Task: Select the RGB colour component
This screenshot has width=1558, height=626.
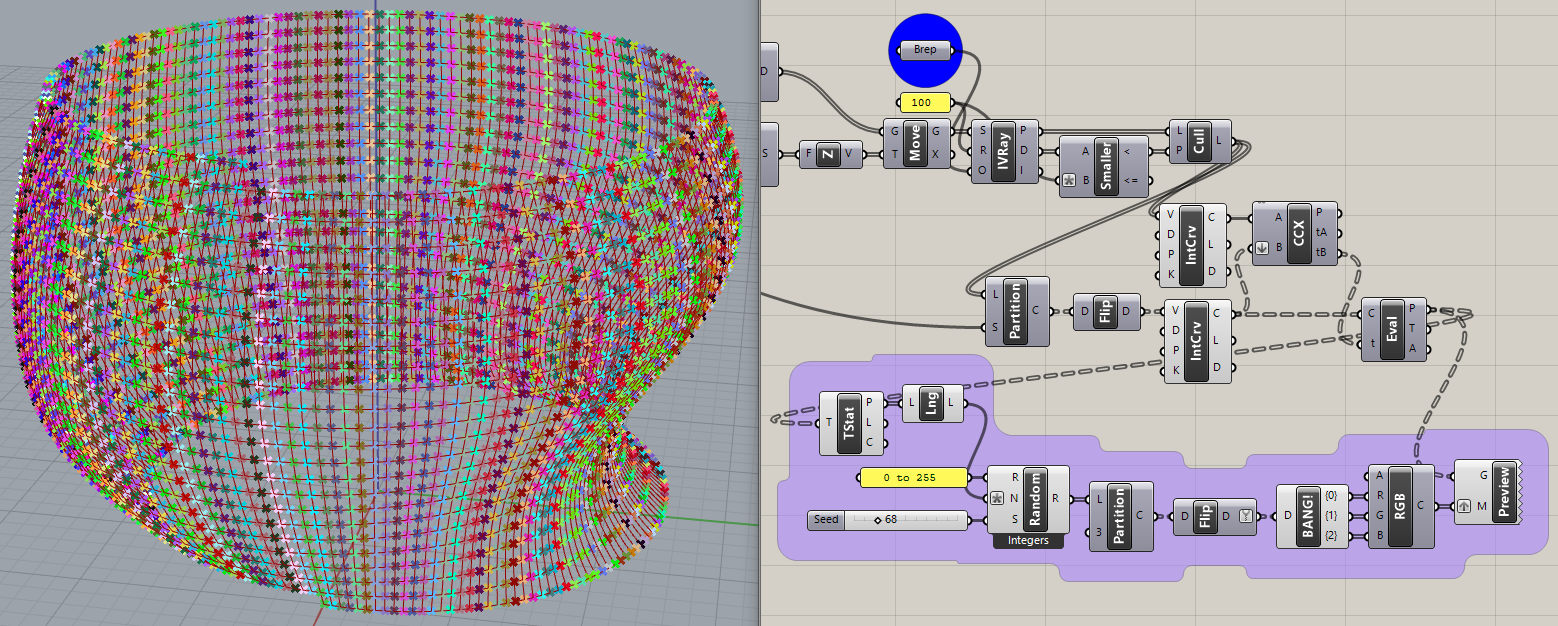Action: [x=1400, y=505]
